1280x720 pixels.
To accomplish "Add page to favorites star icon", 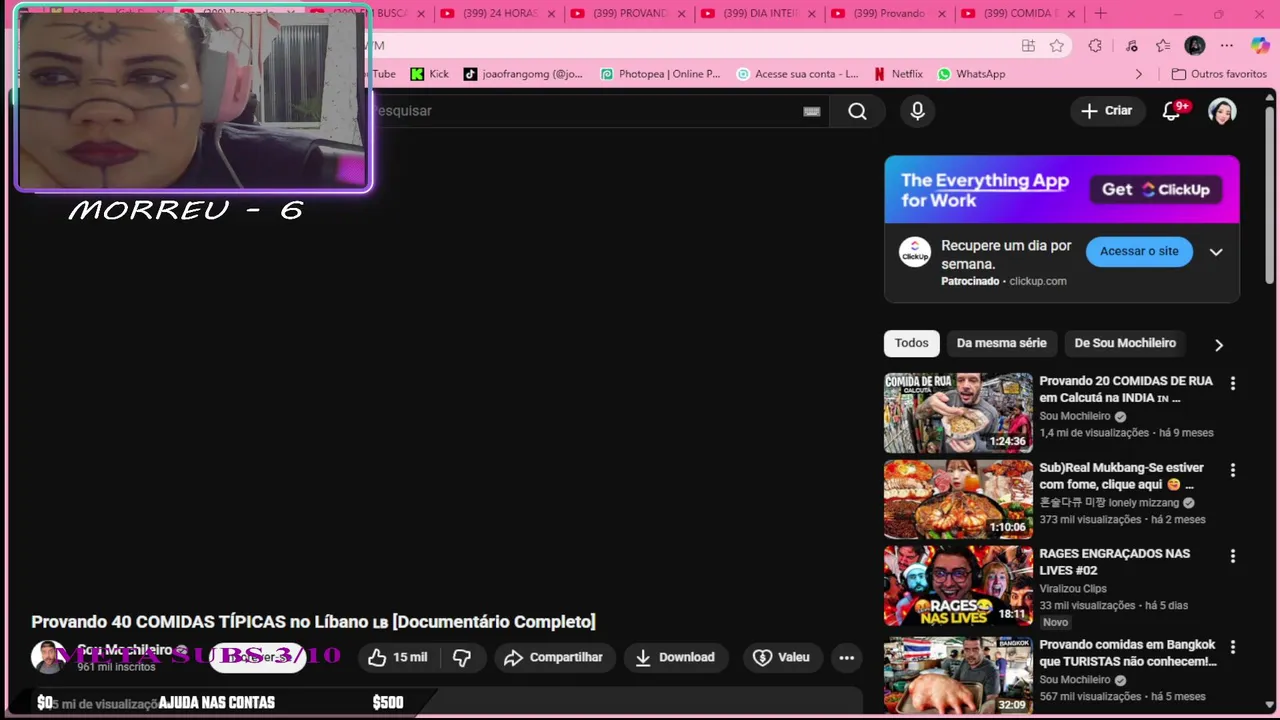I will [1057, 45].
